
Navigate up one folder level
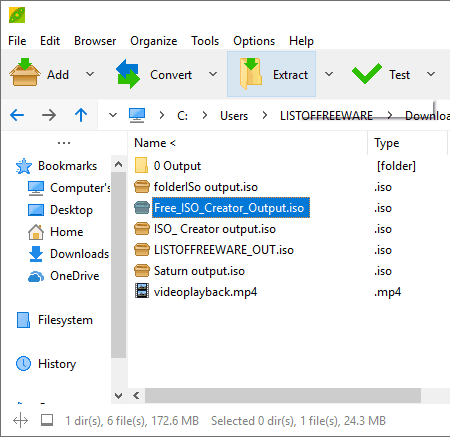(x=81, y=115)
